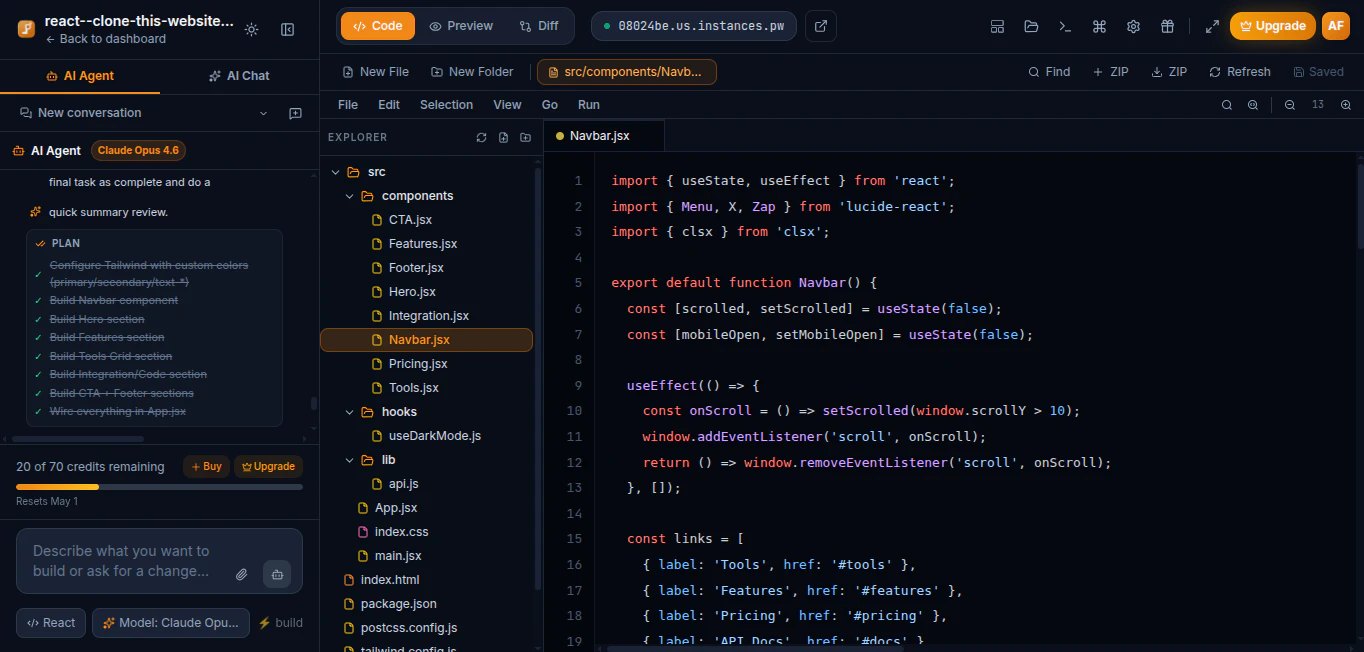Click the settings gear icon
The height and width of the screenshot is (652, 1364).
[x=1133, y=26]
